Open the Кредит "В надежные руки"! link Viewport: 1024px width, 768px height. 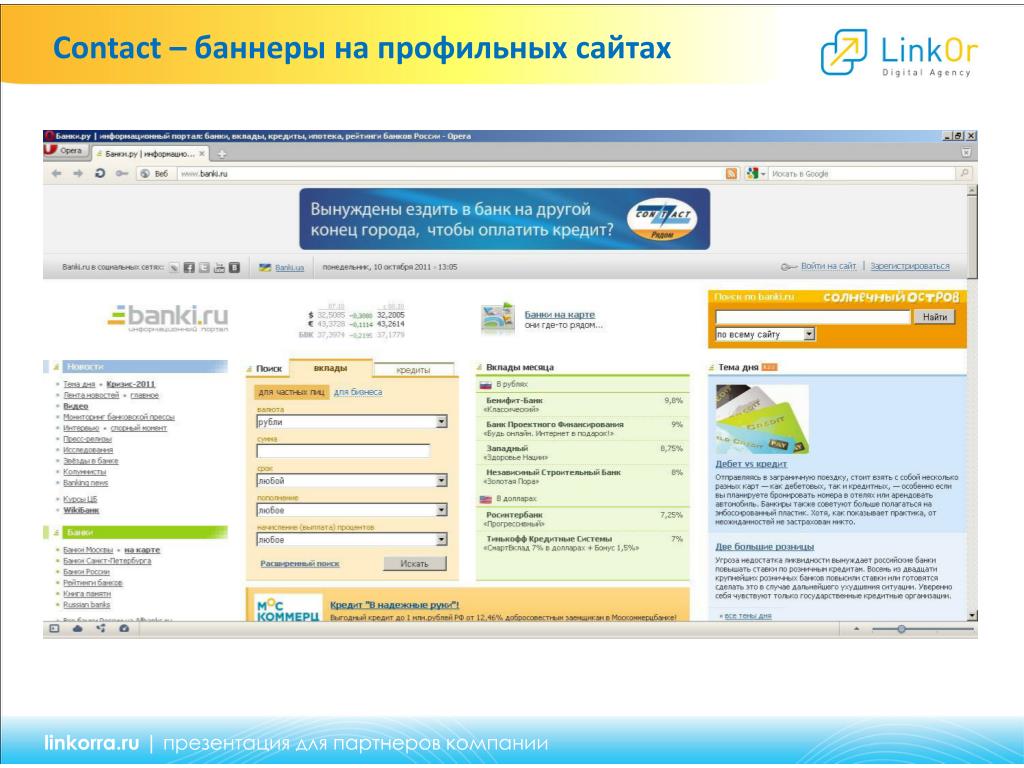tap(394, 605)
